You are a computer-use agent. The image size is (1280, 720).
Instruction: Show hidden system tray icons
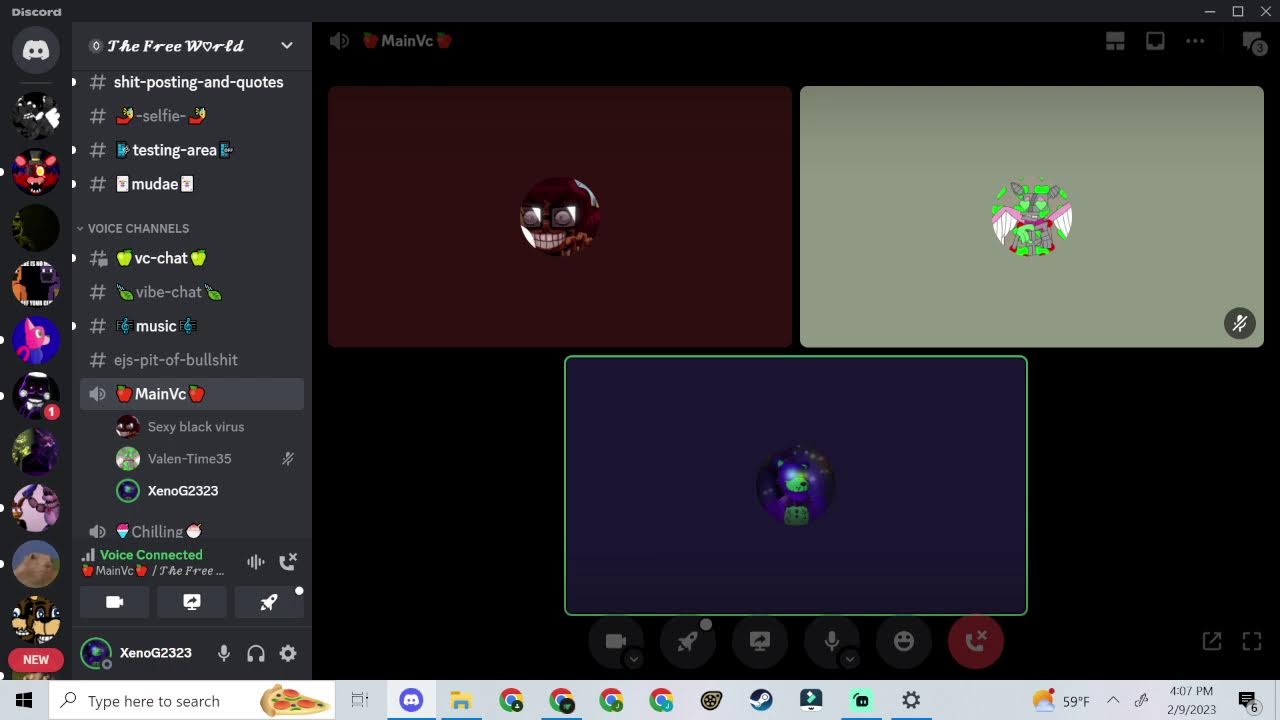pos(1112,700)
